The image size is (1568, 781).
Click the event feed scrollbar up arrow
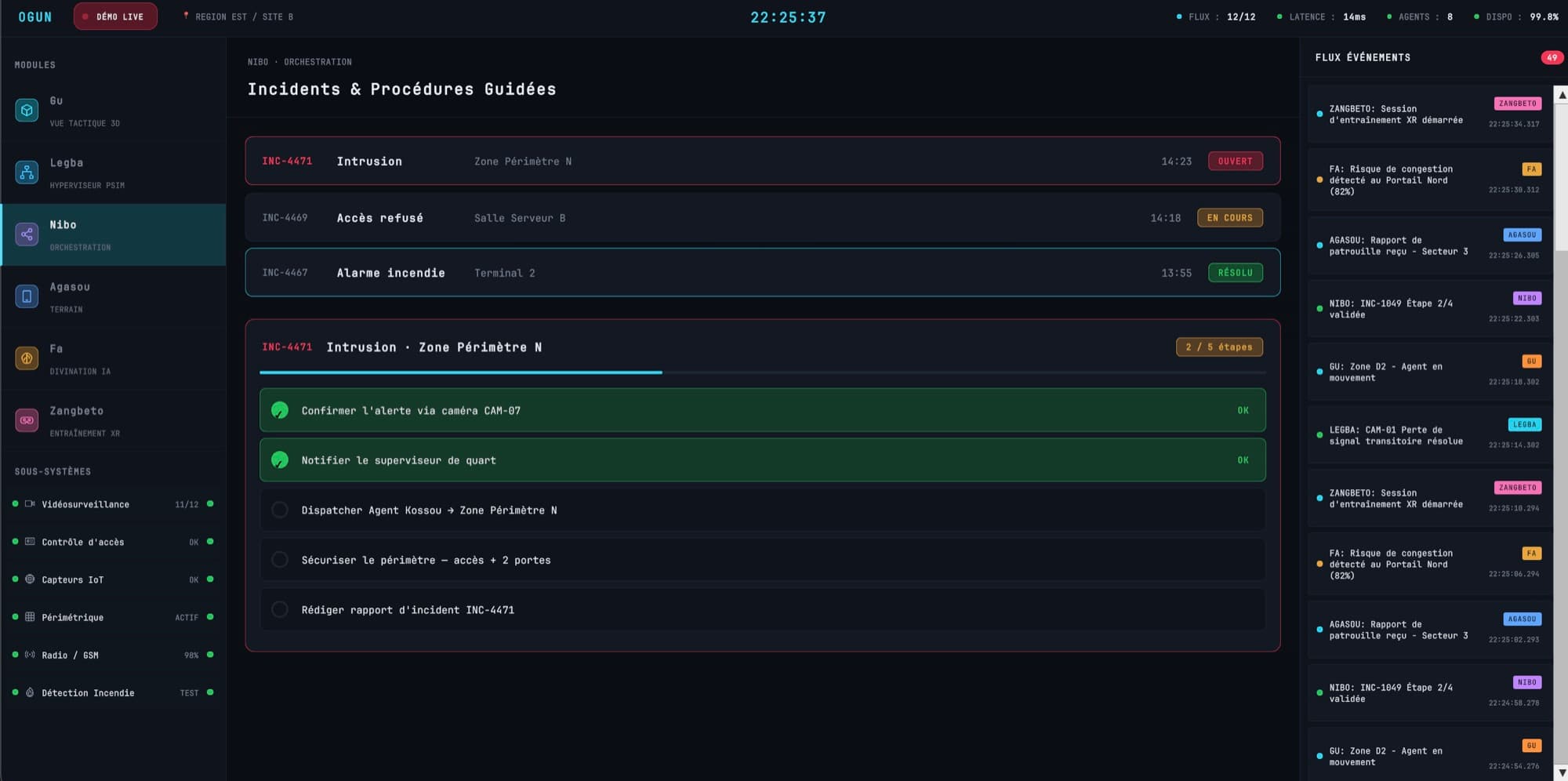pyautogui.click(x=1561, y=95)
